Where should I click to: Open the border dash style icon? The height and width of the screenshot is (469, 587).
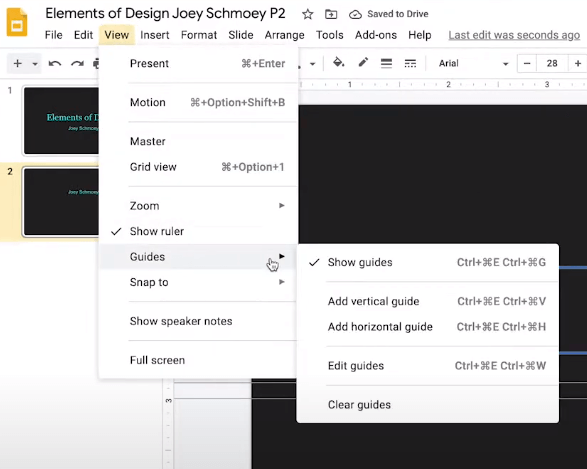click(x=410, y=63)
